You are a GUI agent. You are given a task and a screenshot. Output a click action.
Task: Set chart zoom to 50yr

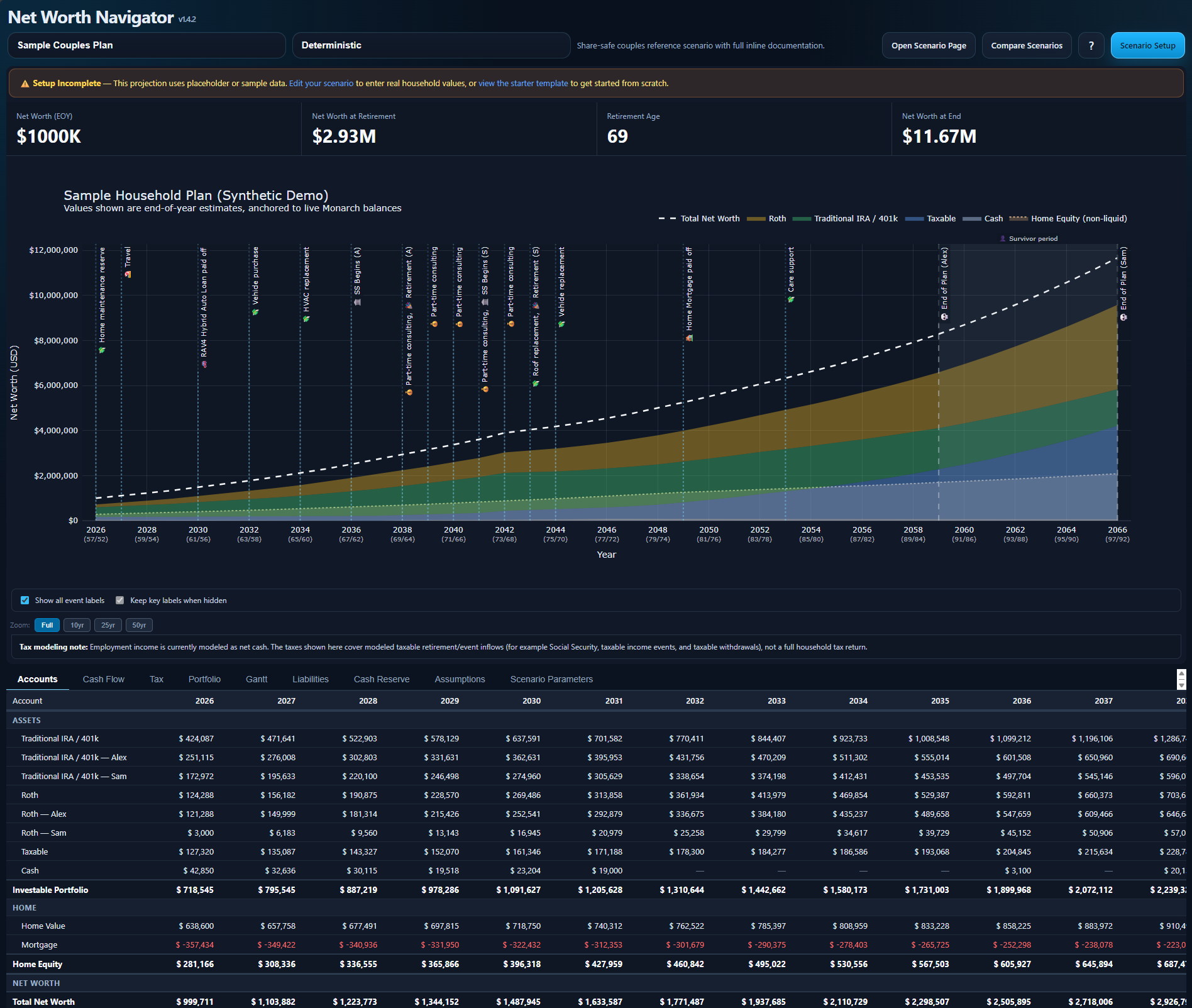point(139,625)
